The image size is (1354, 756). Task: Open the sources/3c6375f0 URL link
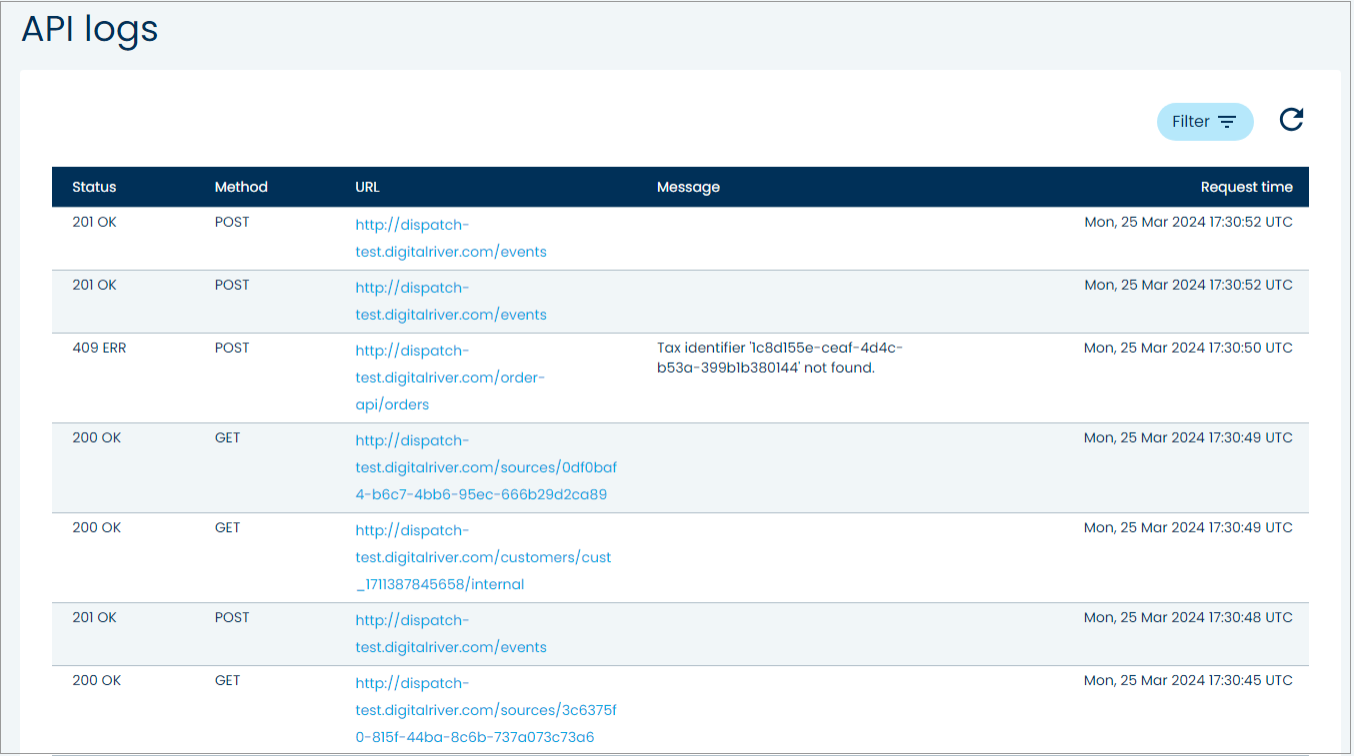click(486, 711)
